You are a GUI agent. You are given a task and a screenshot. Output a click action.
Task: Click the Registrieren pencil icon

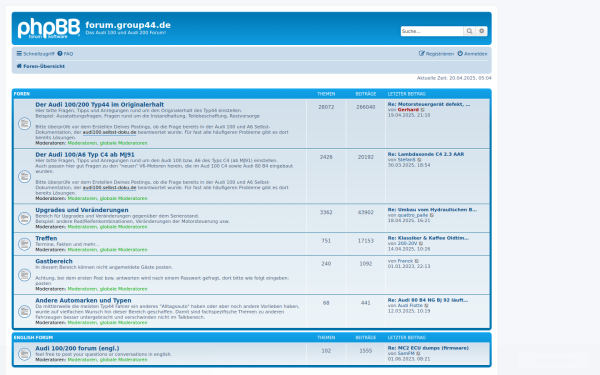[422, 54]
